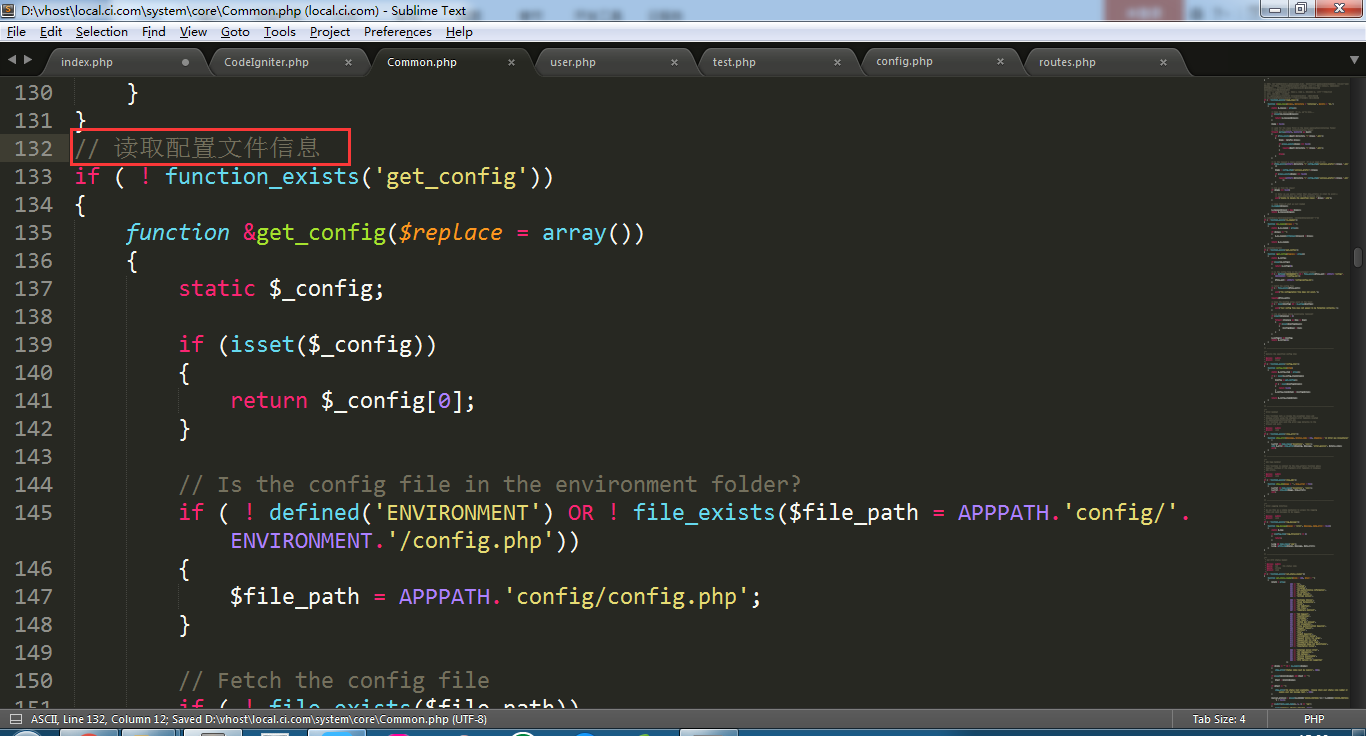Switch to the index.php tab

pyautogui.click(x=87, y=62)
